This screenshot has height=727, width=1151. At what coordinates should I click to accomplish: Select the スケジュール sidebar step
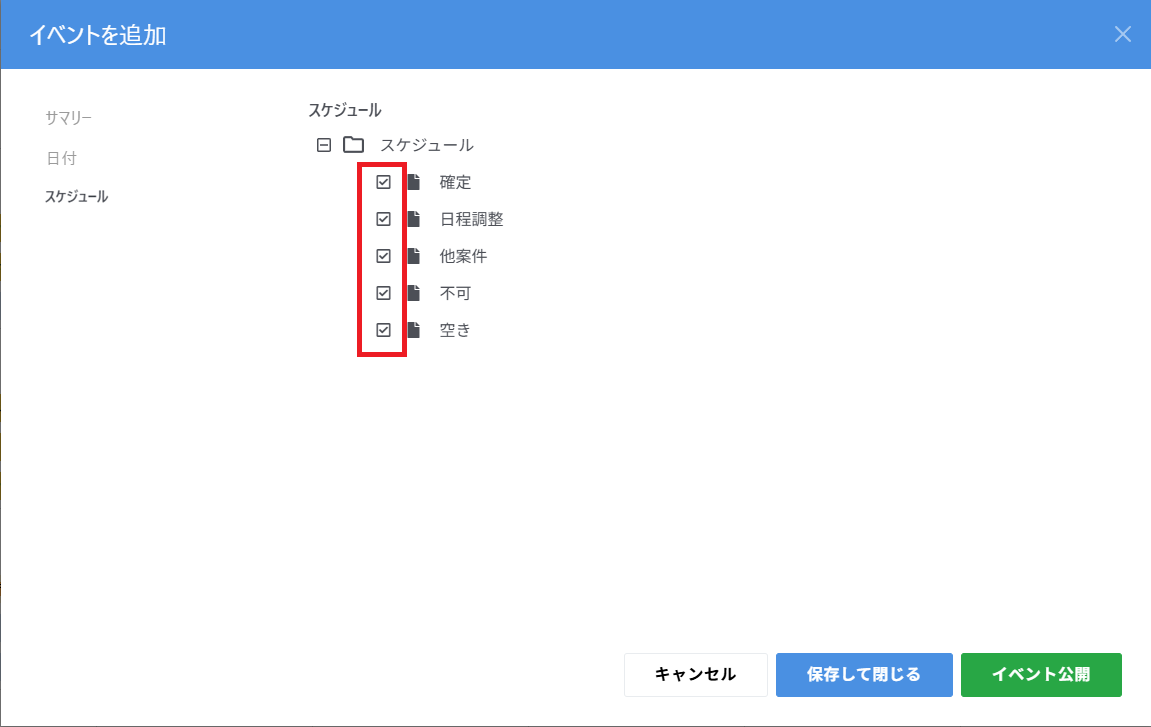click(x=76, y=197)
